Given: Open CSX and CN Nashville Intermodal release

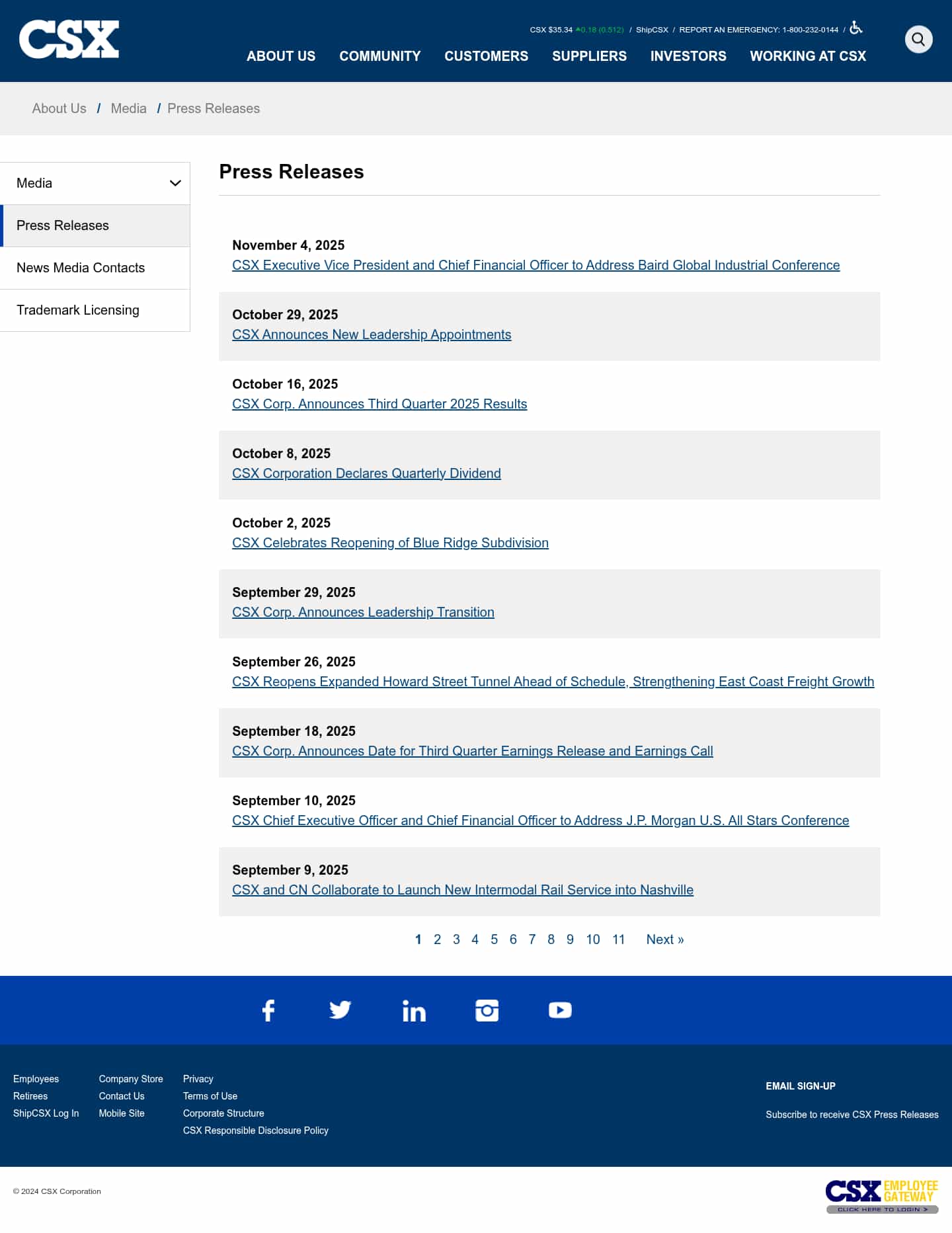Looking at the screenshot, I should pos(463,890).
